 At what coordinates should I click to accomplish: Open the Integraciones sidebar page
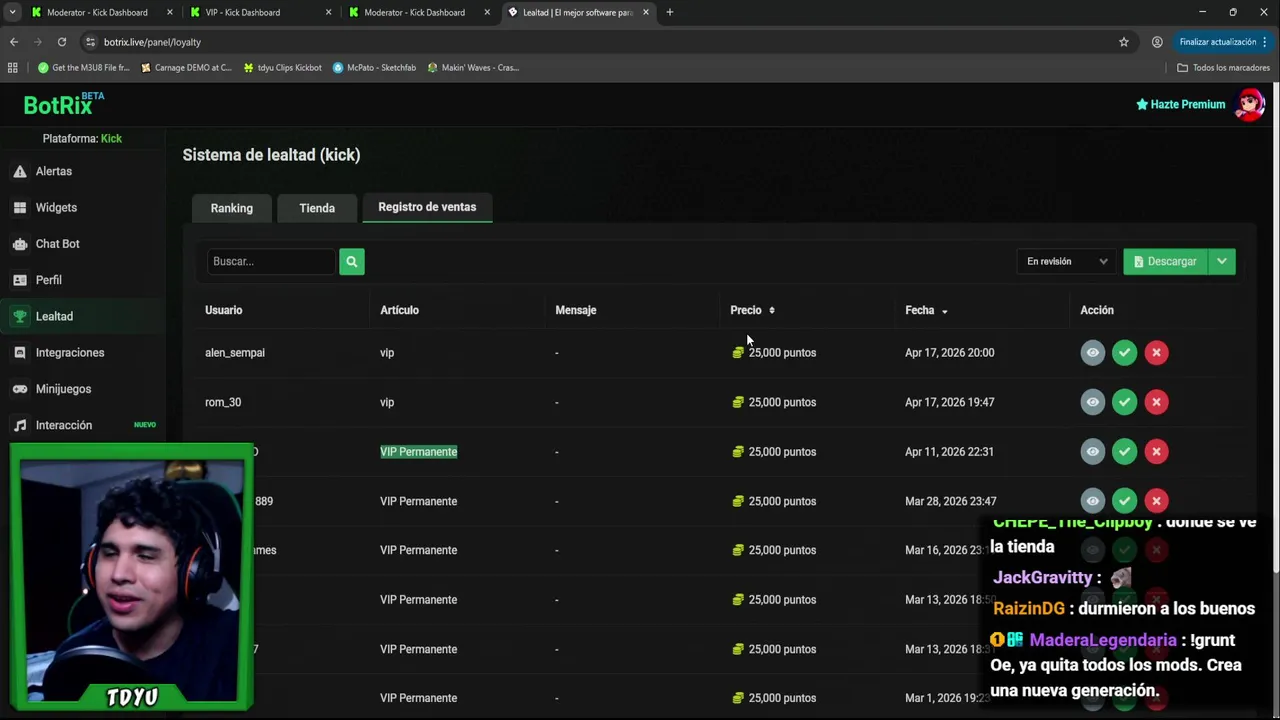(x=69, y=353)
